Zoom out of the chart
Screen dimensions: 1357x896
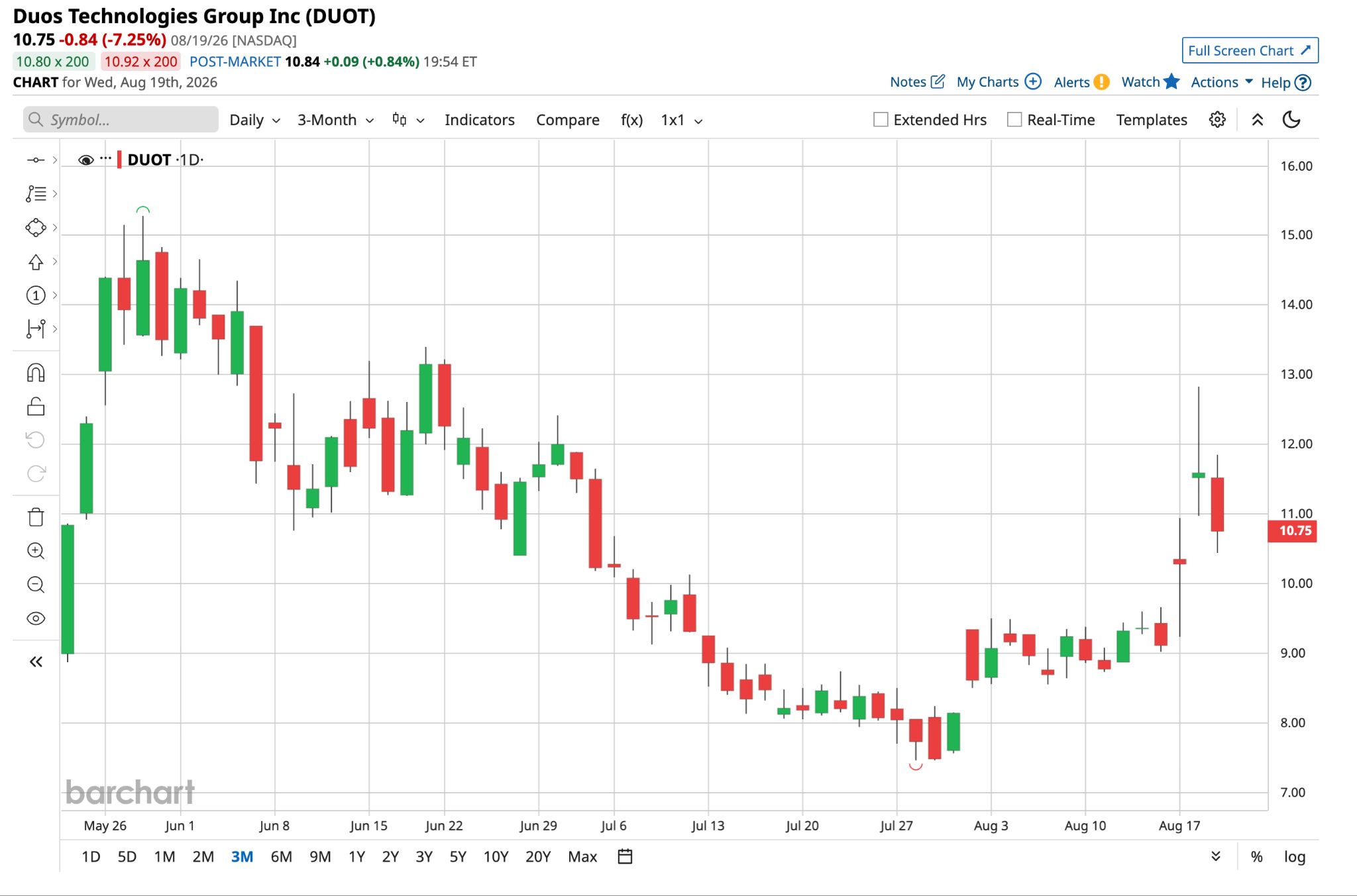click(36, 585)
